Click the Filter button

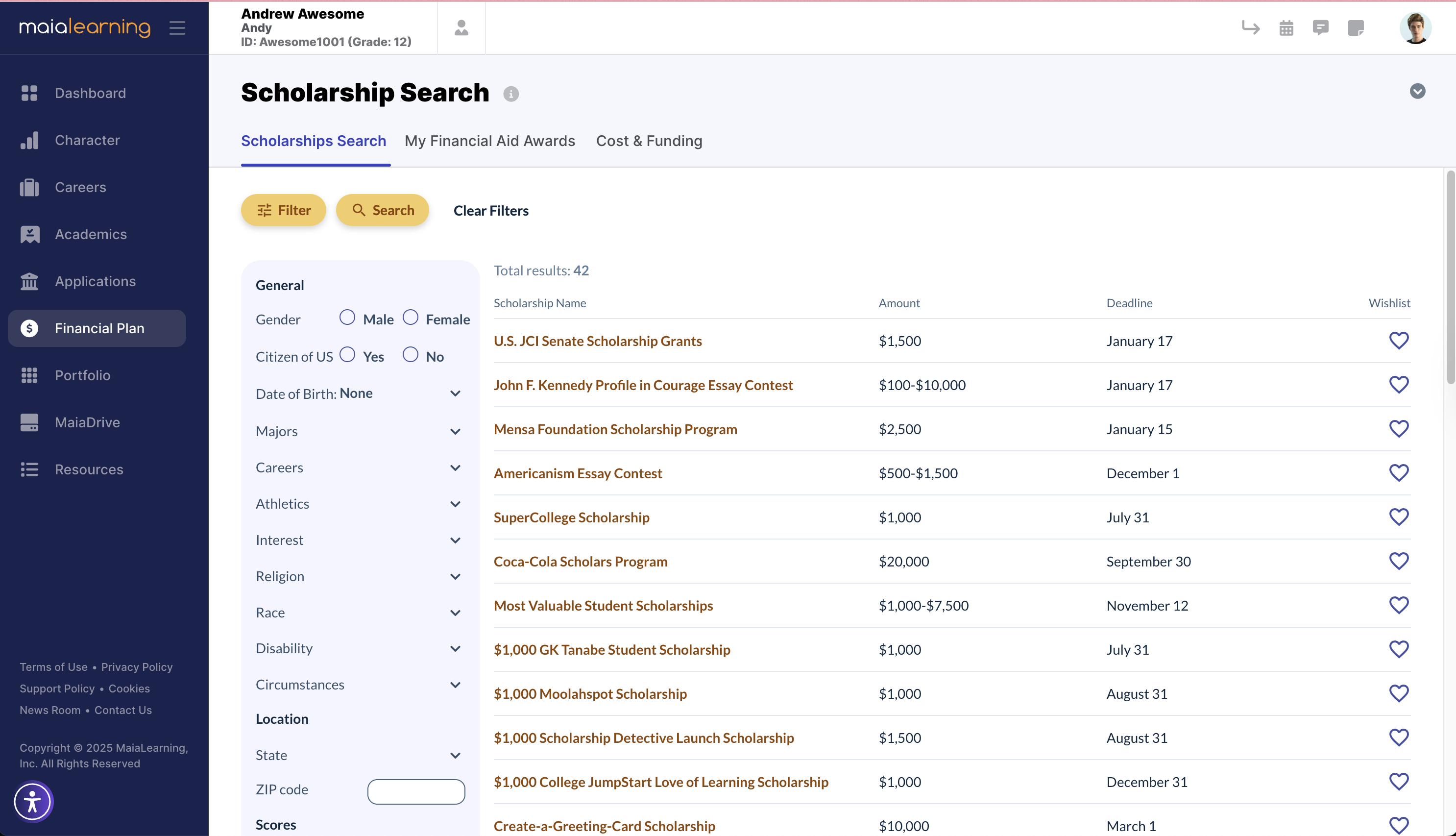[284, 210]
